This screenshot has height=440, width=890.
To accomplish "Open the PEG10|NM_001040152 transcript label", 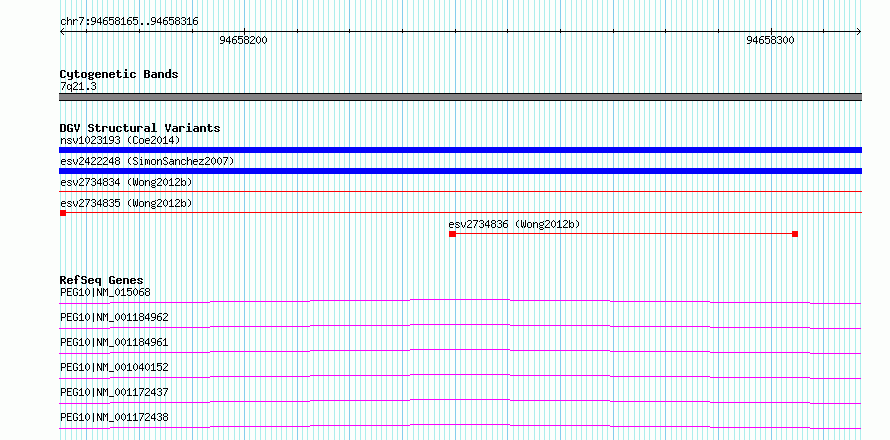I will (x=114, y=367).
